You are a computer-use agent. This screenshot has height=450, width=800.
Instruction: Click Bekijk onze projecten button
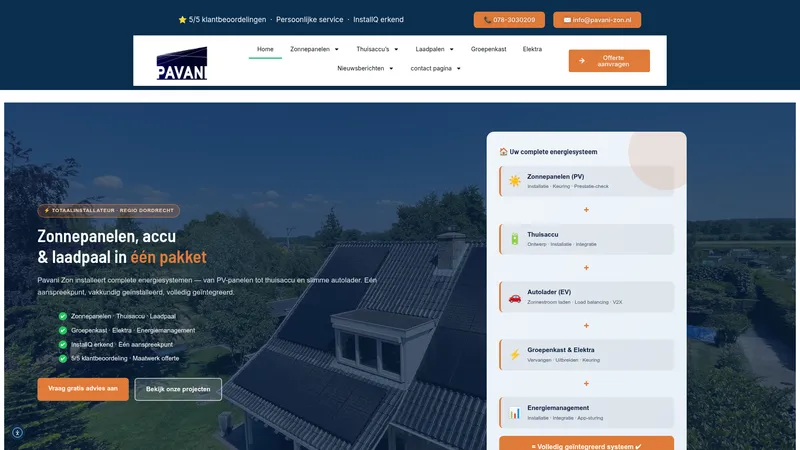point(178,389)
